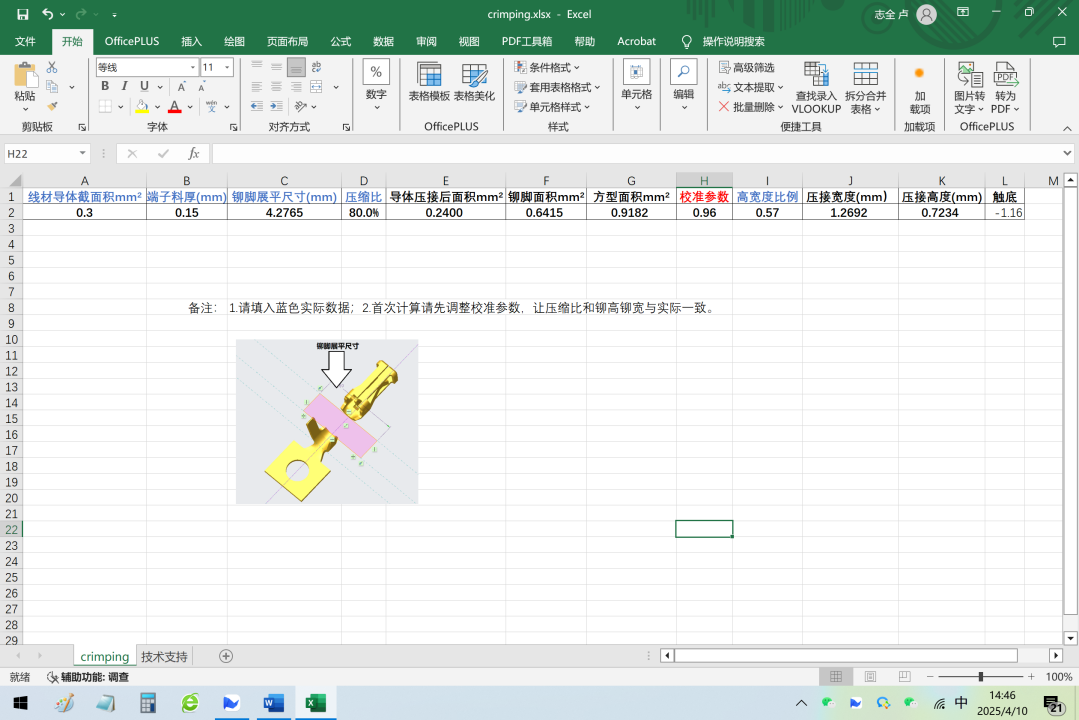The height and width of the screenshot is (720, 1079).
Task: Switch to Page Break Preview icon
Action: coord(905,677)
